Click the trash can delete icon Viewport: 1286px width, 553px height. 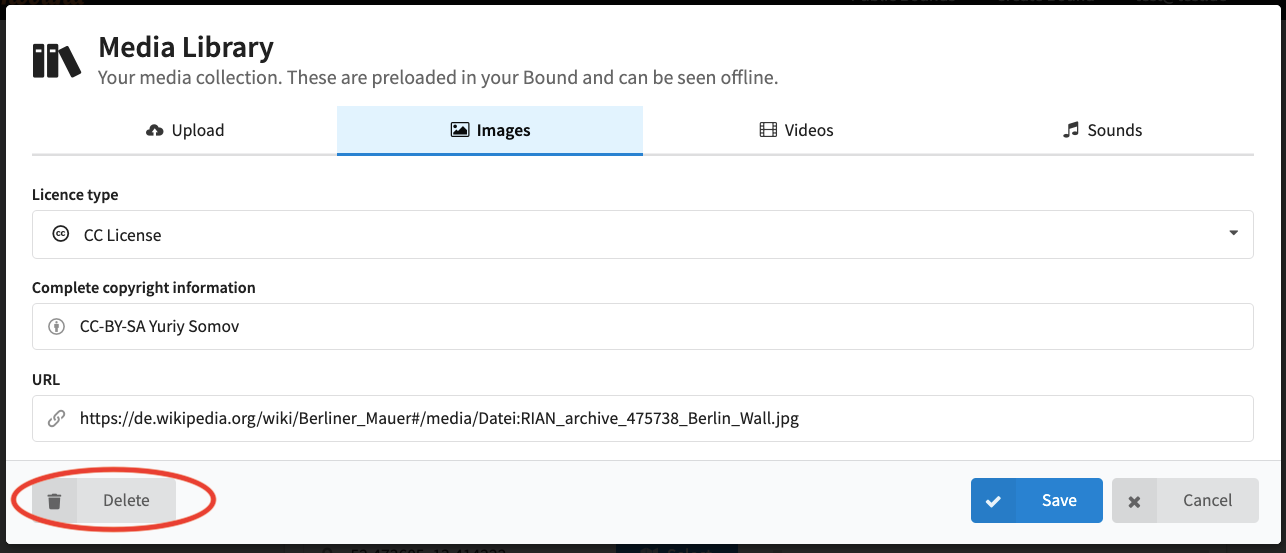tap(55, 501)
